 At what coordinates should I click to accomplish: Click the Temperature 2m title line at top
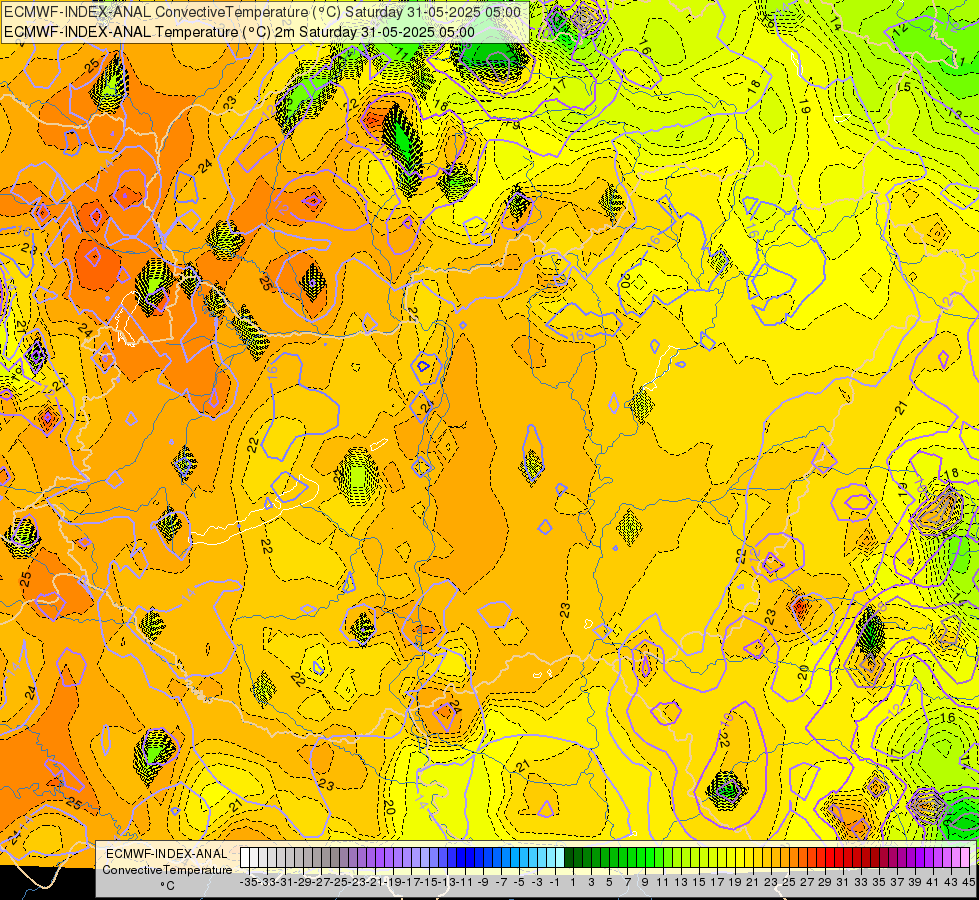pos(239,32)
